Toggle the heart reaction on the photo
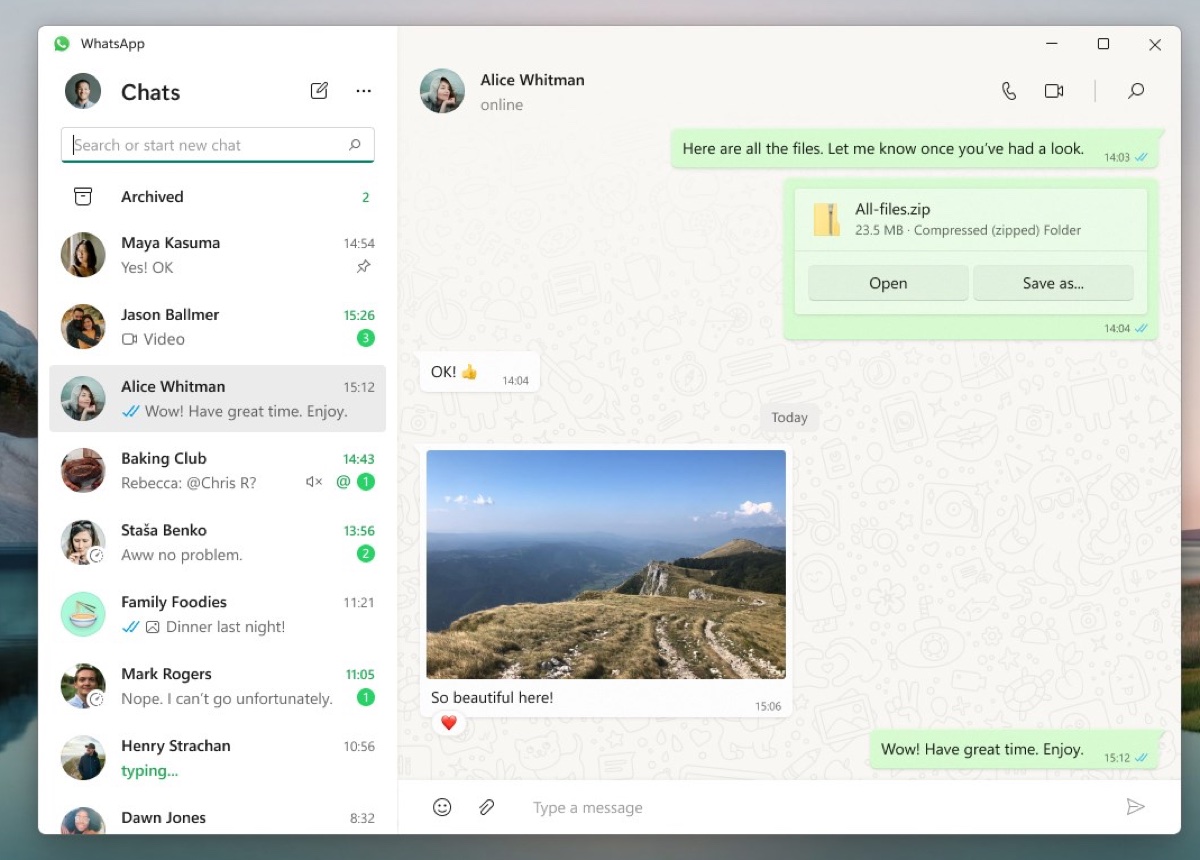This screenshot has width=1200, height=860. tap(449, 721)
